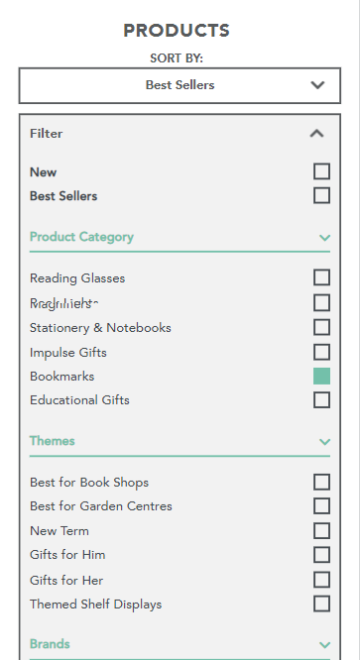
Task: Tick the Educational Gifts checkbox
Action: [x=322, y=400]
